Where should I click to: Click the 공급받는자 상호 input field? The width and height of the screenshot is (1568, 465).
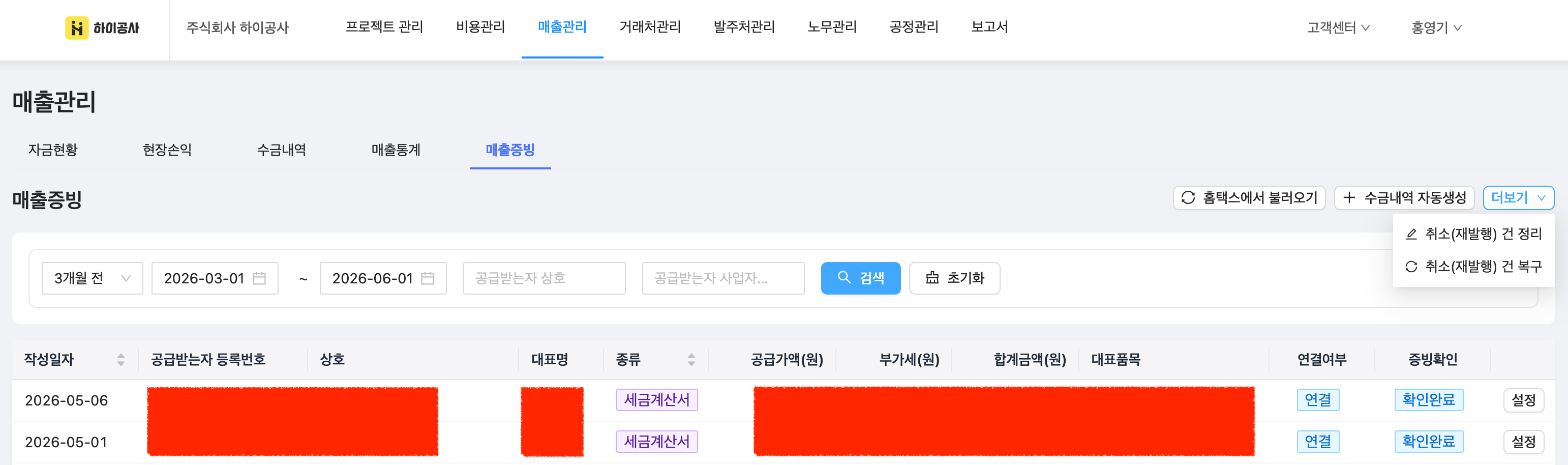pyautogui.click(x=544, y=278)
